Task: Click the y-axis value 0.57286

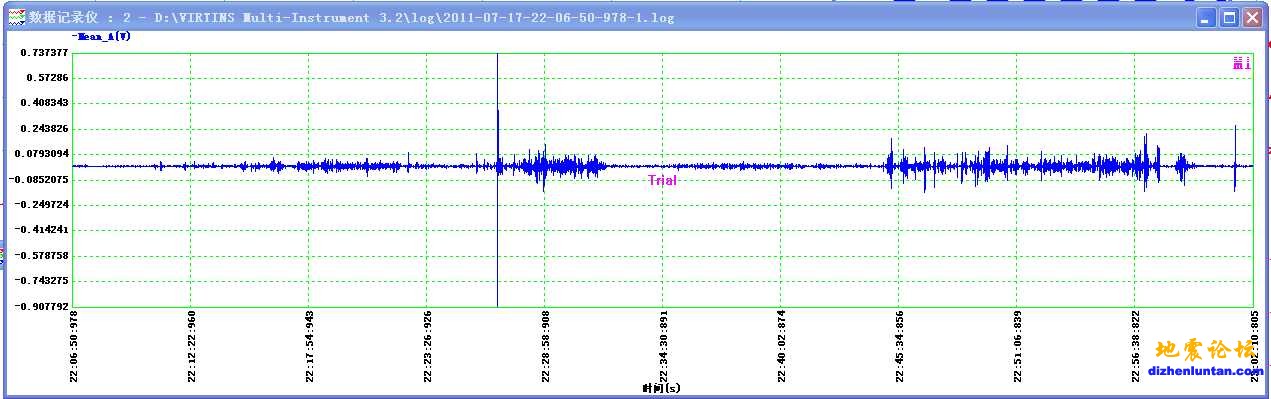Action: point(48,78)
